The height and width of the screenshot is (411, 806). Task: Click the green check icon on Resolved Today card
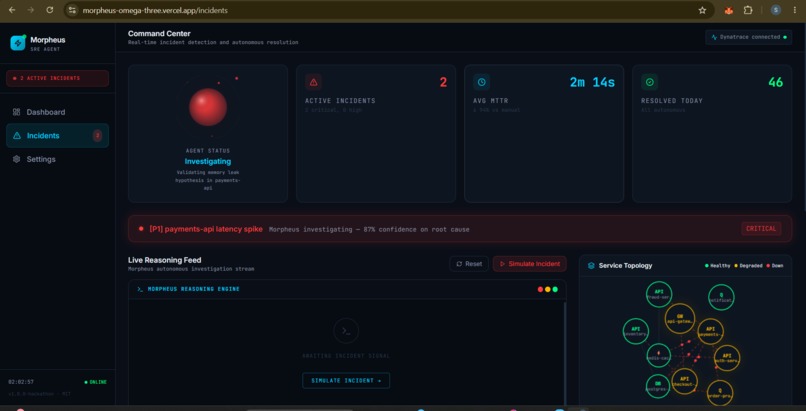(x=649, y=82)
